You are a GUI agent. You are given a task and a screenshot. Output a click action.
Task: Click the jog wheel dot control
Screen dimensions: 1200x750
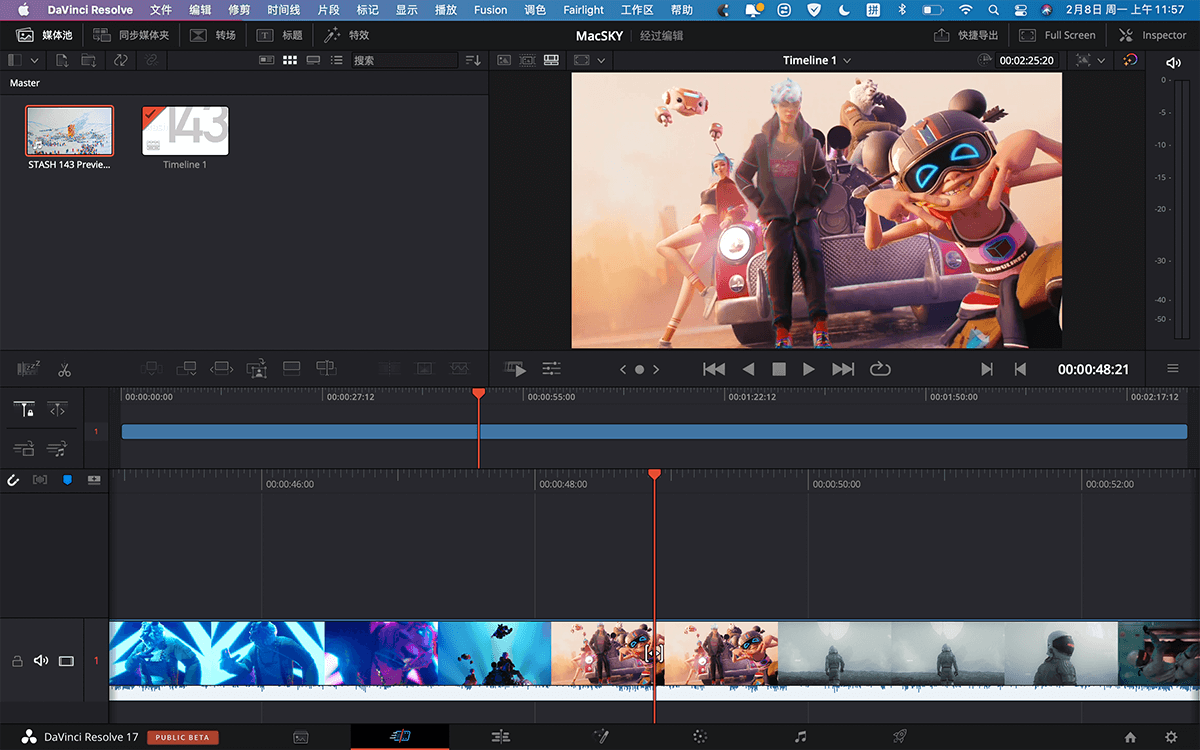639,369
